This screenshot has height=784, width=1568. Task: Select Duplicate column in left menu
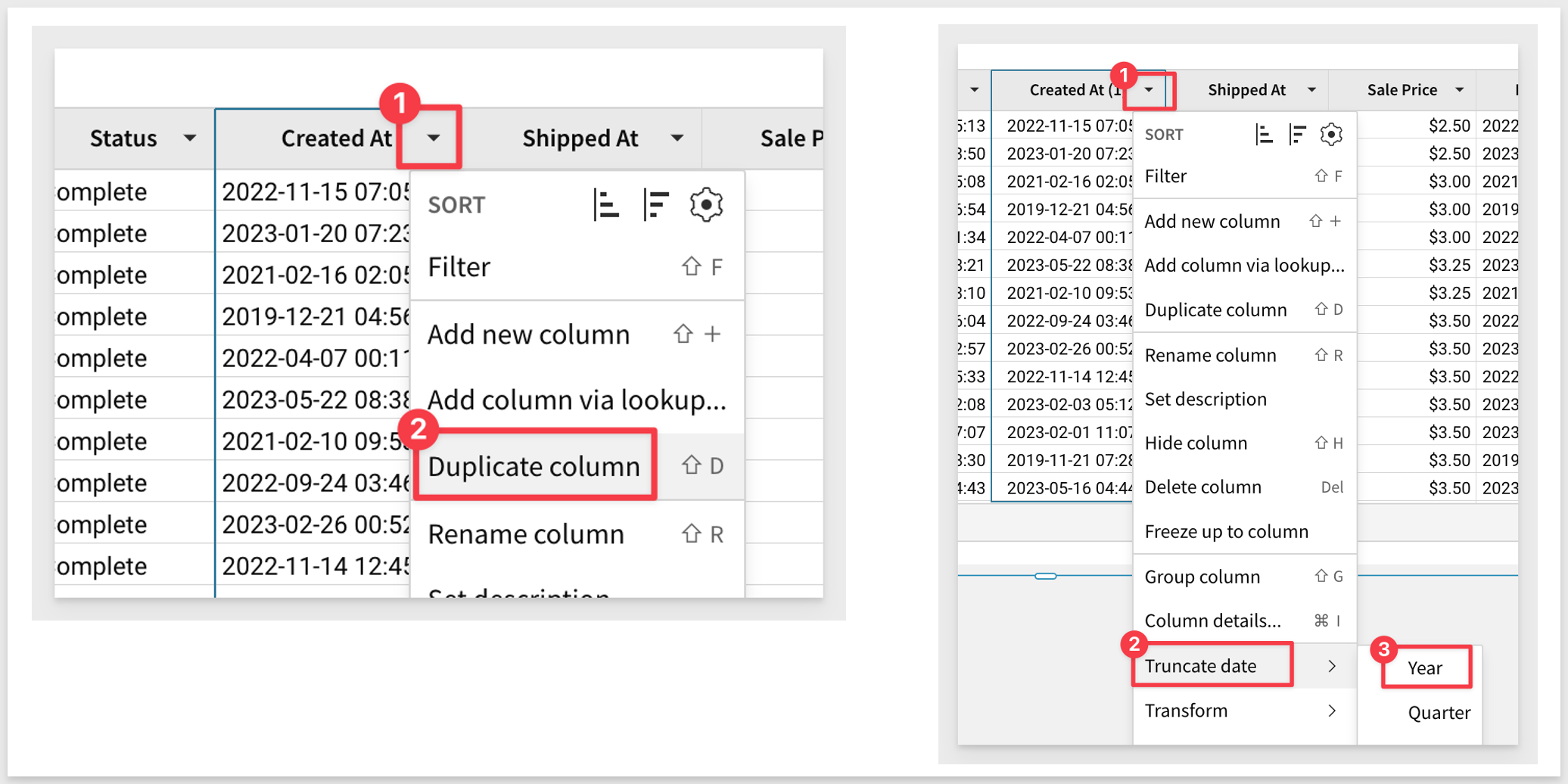(534, 466)
